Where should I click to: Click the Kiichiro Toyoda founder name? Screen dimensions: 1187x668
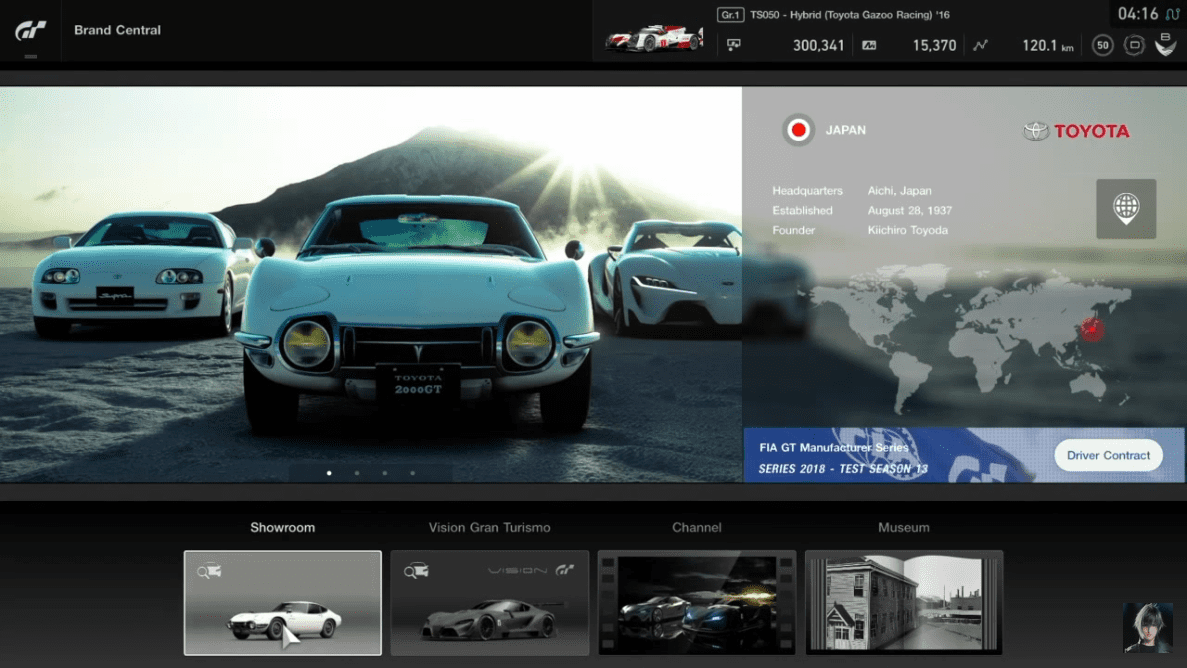[x=908, y=230]
